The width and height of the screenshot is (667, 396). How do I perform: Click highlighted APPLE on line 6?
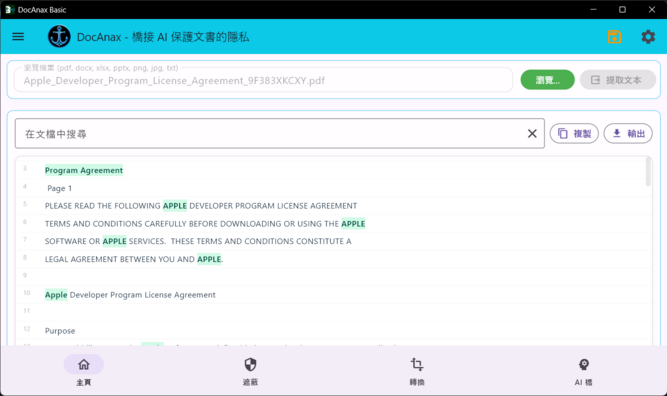click(353, 224)
